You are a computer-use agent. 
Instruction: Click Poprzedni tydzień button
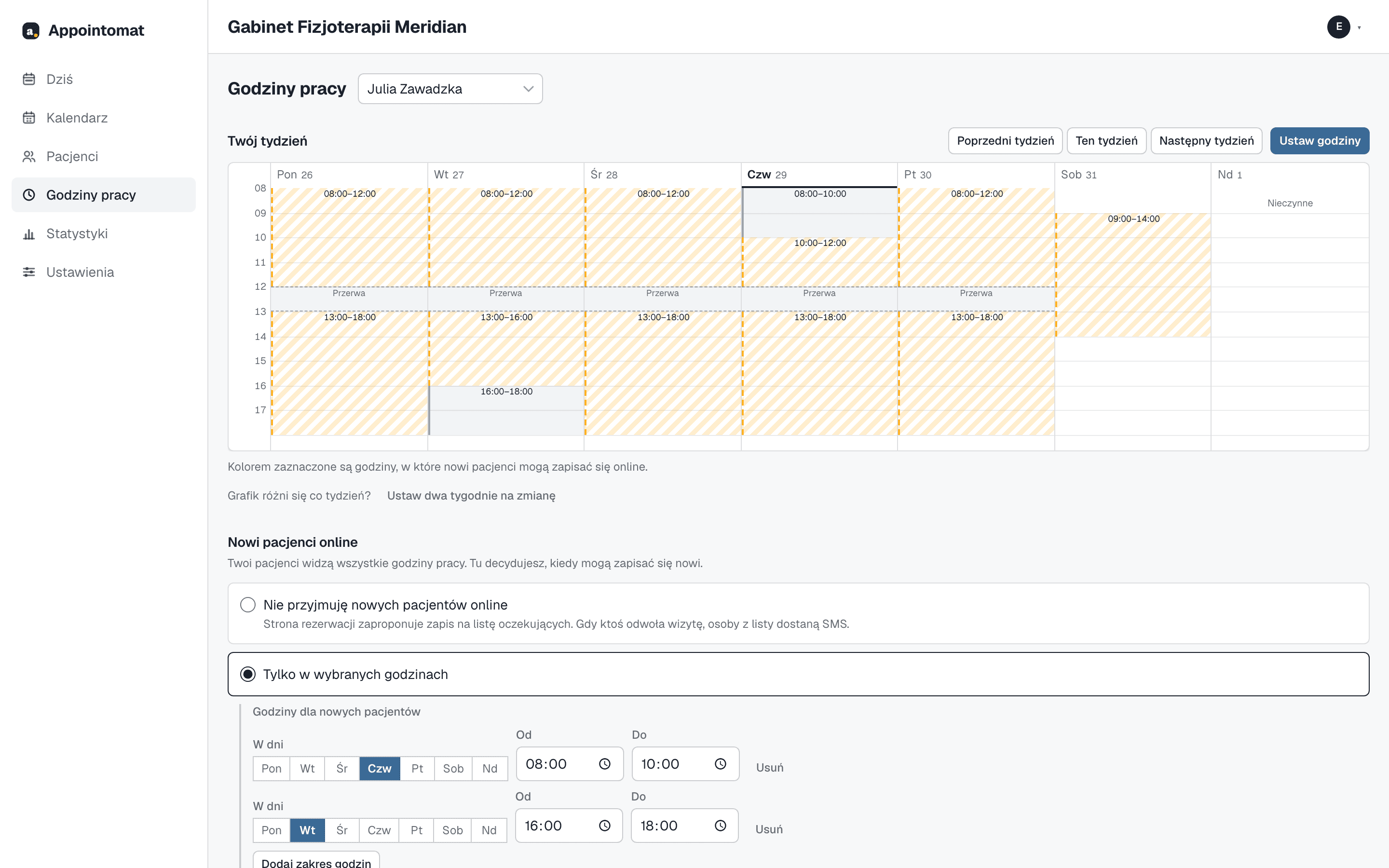(x=1005, y=141)
